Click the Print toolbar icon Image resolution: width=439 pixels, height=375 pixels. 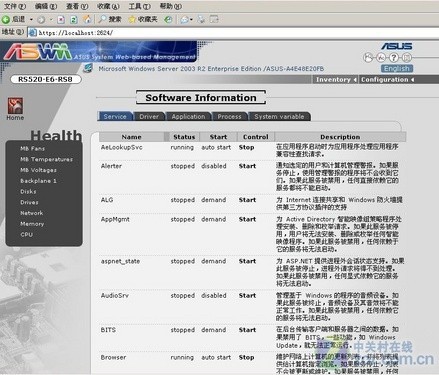coord(201,19)
